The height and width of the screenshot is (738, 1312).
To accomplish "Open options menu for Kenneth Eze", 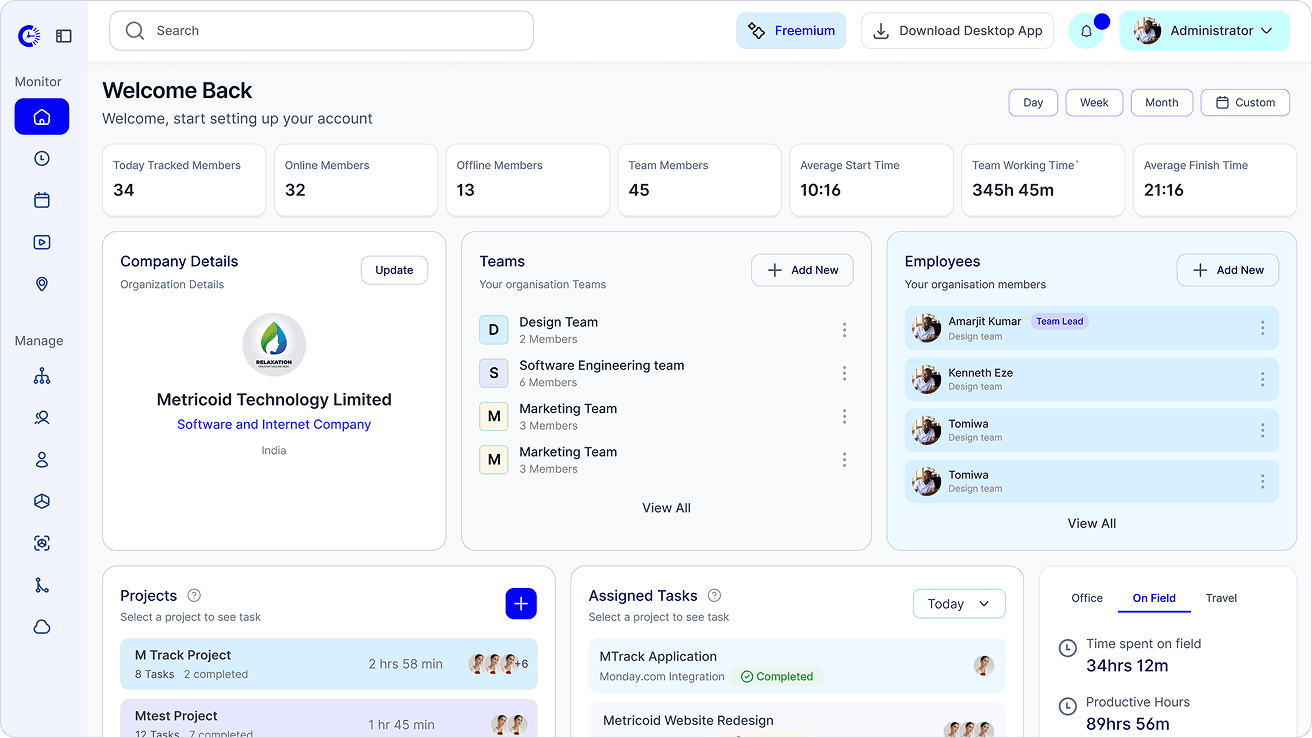I will point(1263,379).
